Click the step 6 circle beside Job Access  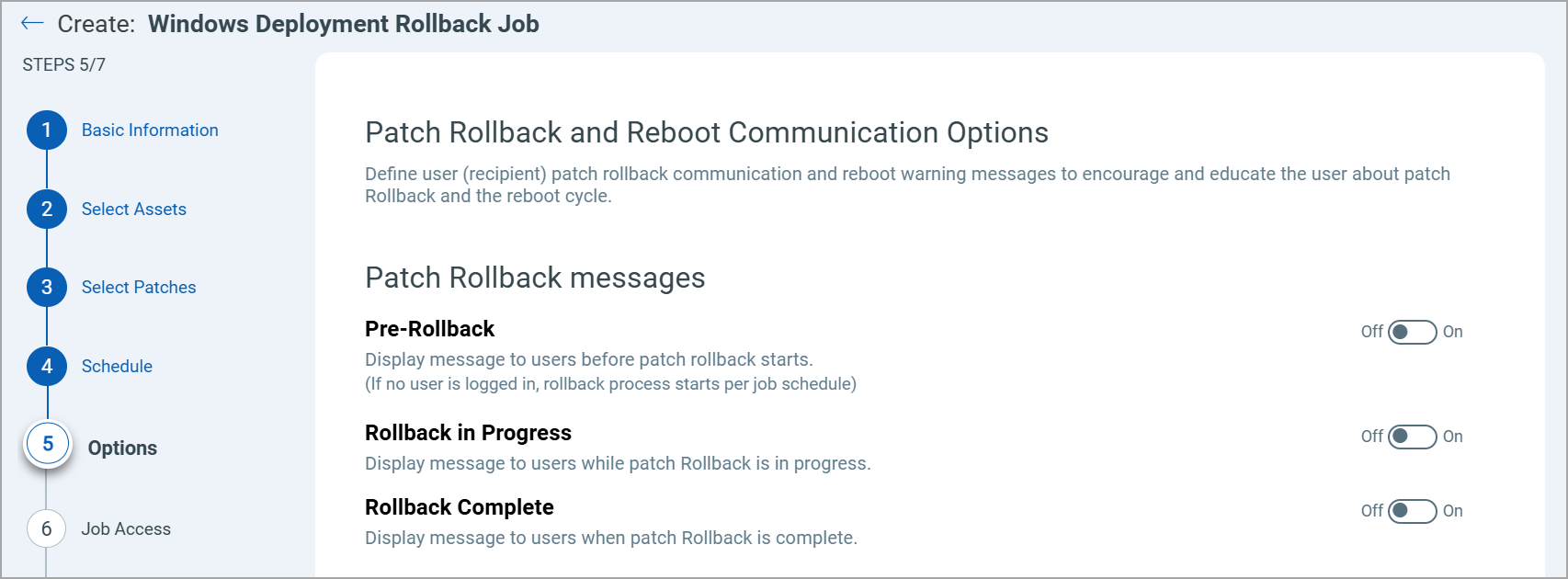click(x=46, y=528)
